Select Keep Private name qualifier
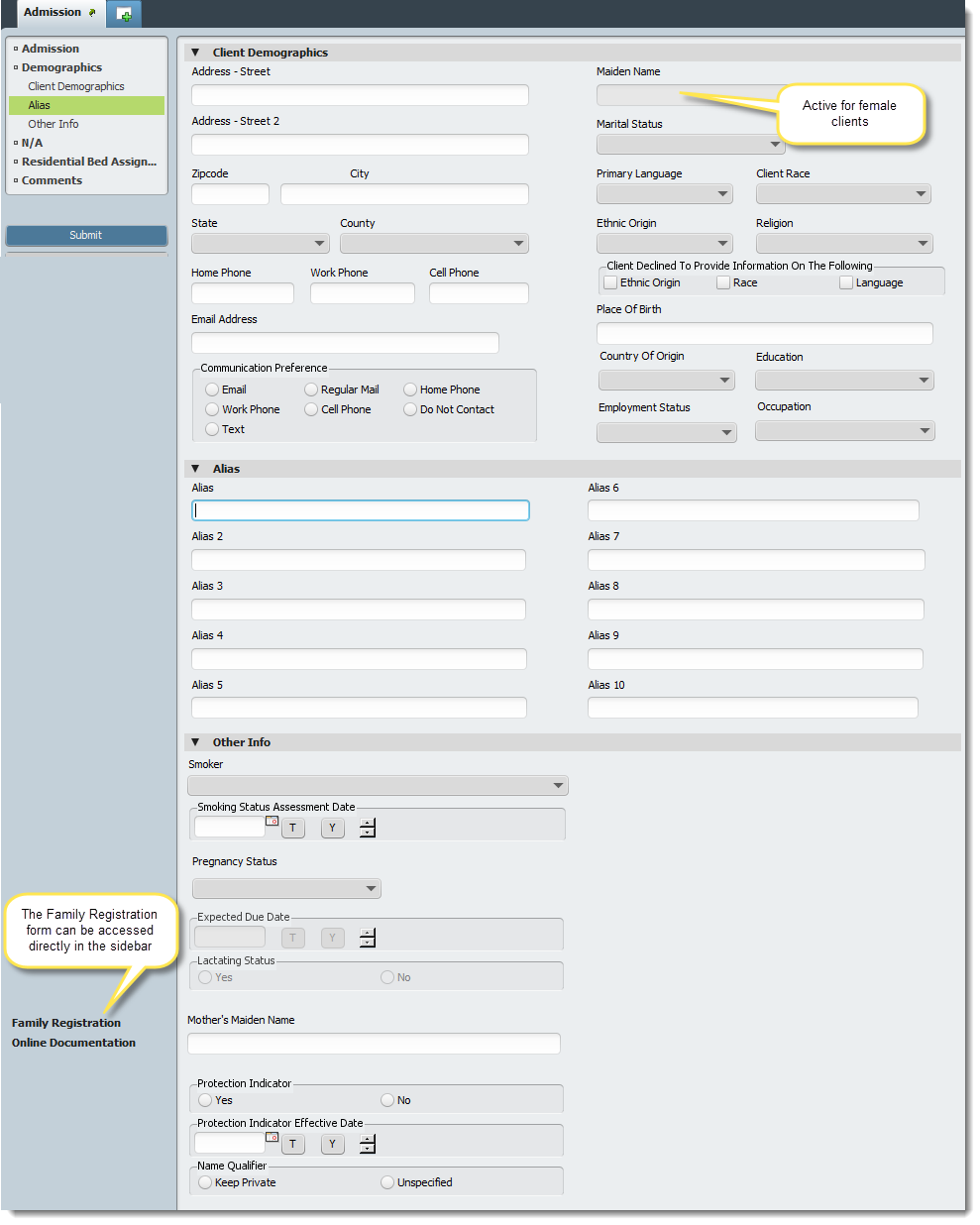 (x=205, y=1182)
